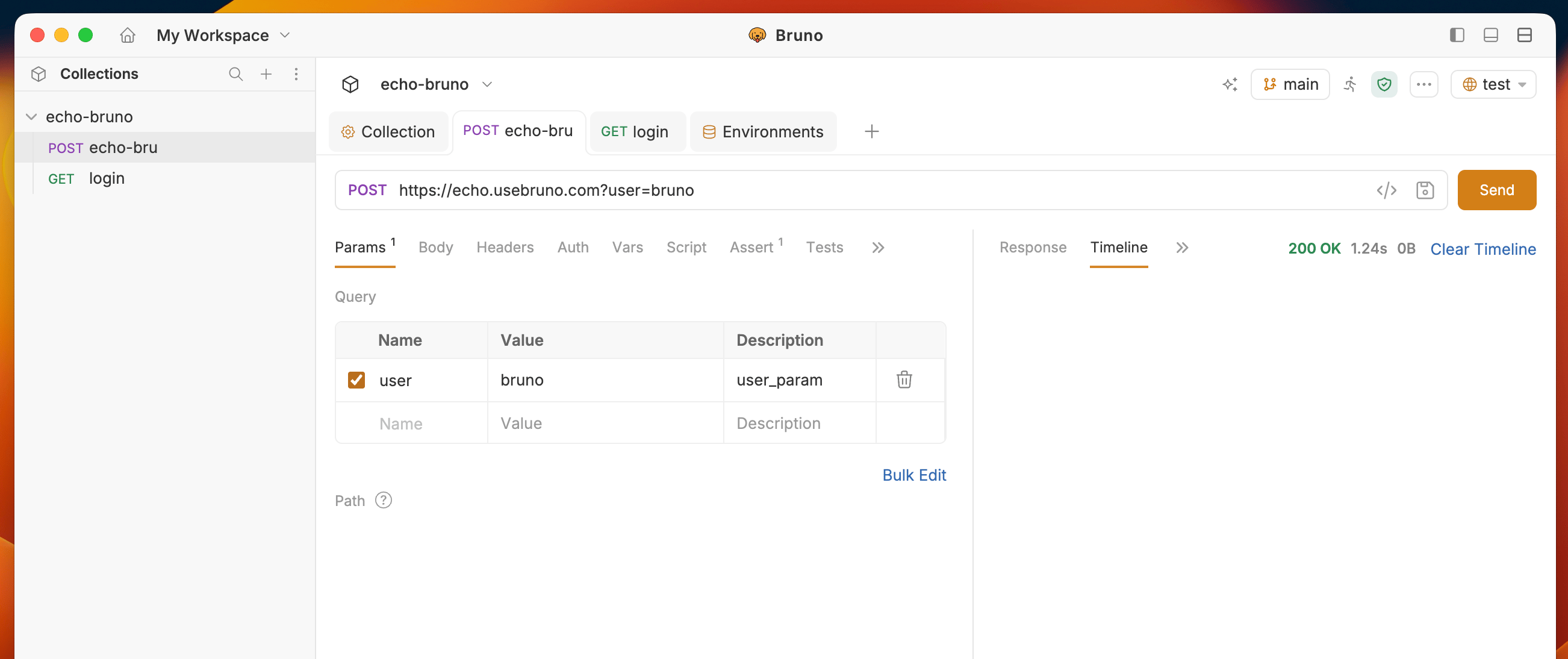Viewport: 1568px width, 659px height.
Task: Change the POST method selector in the URL bar
Action: point(367,190)
